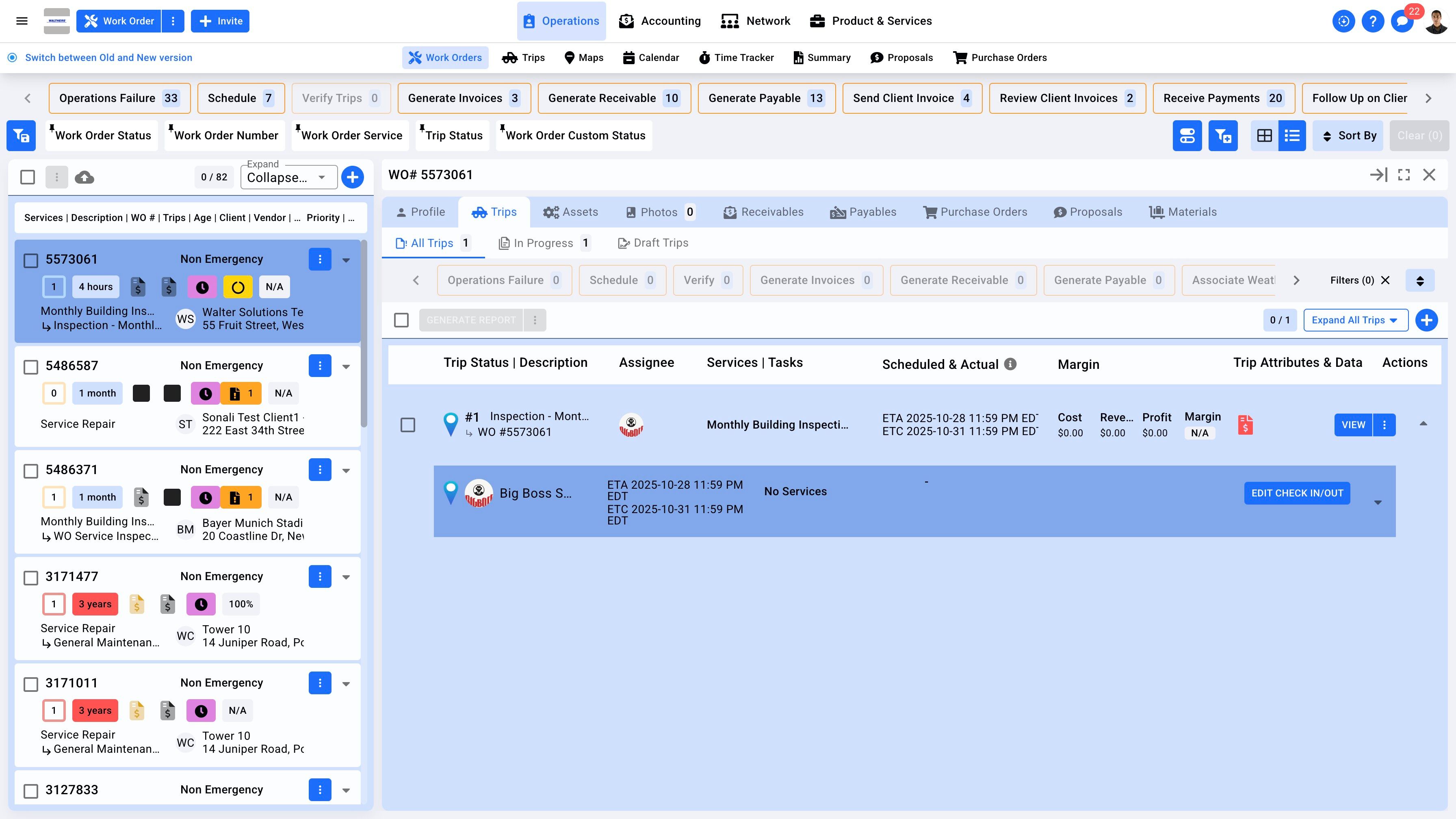Click the EDIT CHECK IN/OUT button
Viewport: 1456px width, 819px height.
point(1297,494)
